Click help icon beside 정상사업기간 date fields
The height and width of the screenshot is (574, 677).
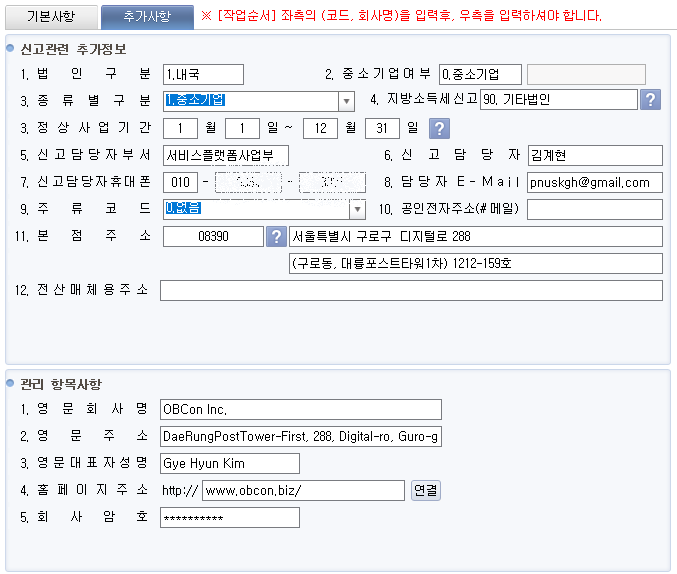click(439, 128)
